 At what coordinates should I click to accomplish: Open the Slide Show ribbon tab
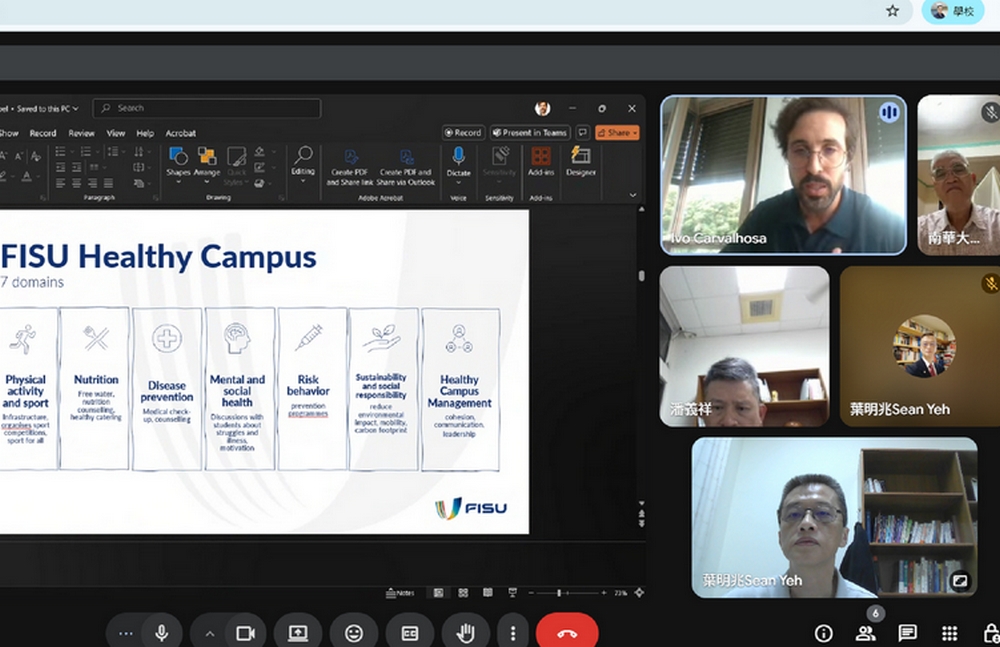tap(9, 133)
